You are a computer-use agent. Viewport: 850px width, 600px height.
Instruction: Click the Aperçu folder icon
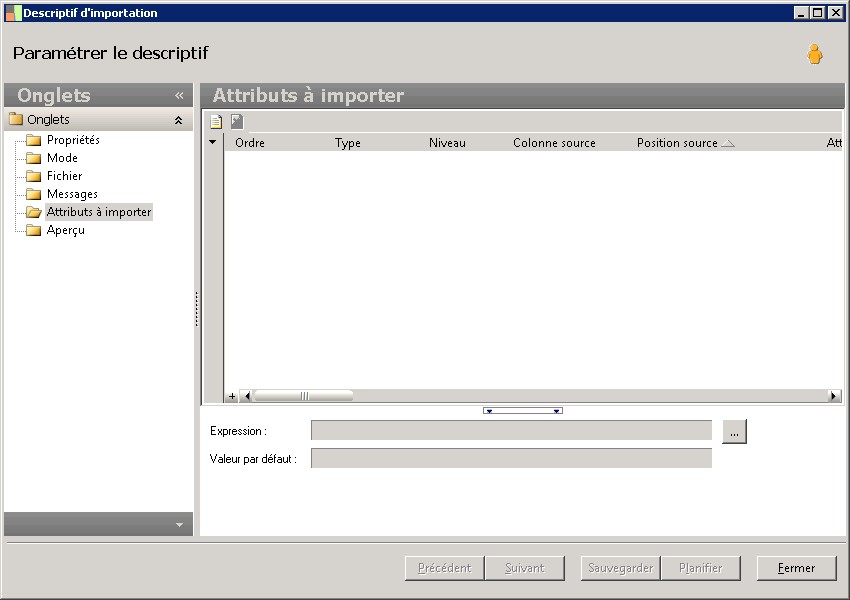click(x=34, y=230)
